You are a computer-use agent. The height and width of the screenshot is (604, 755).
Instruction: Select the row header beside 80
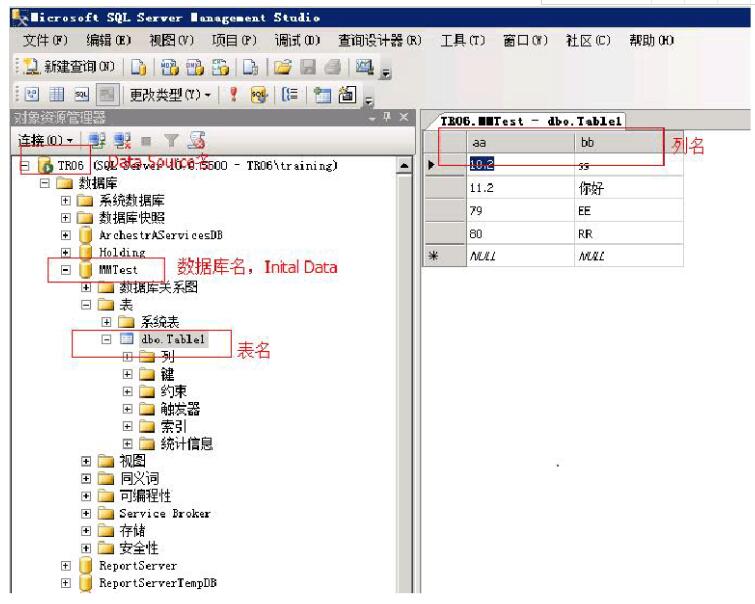pyautogui.click(x=445, y=234)
